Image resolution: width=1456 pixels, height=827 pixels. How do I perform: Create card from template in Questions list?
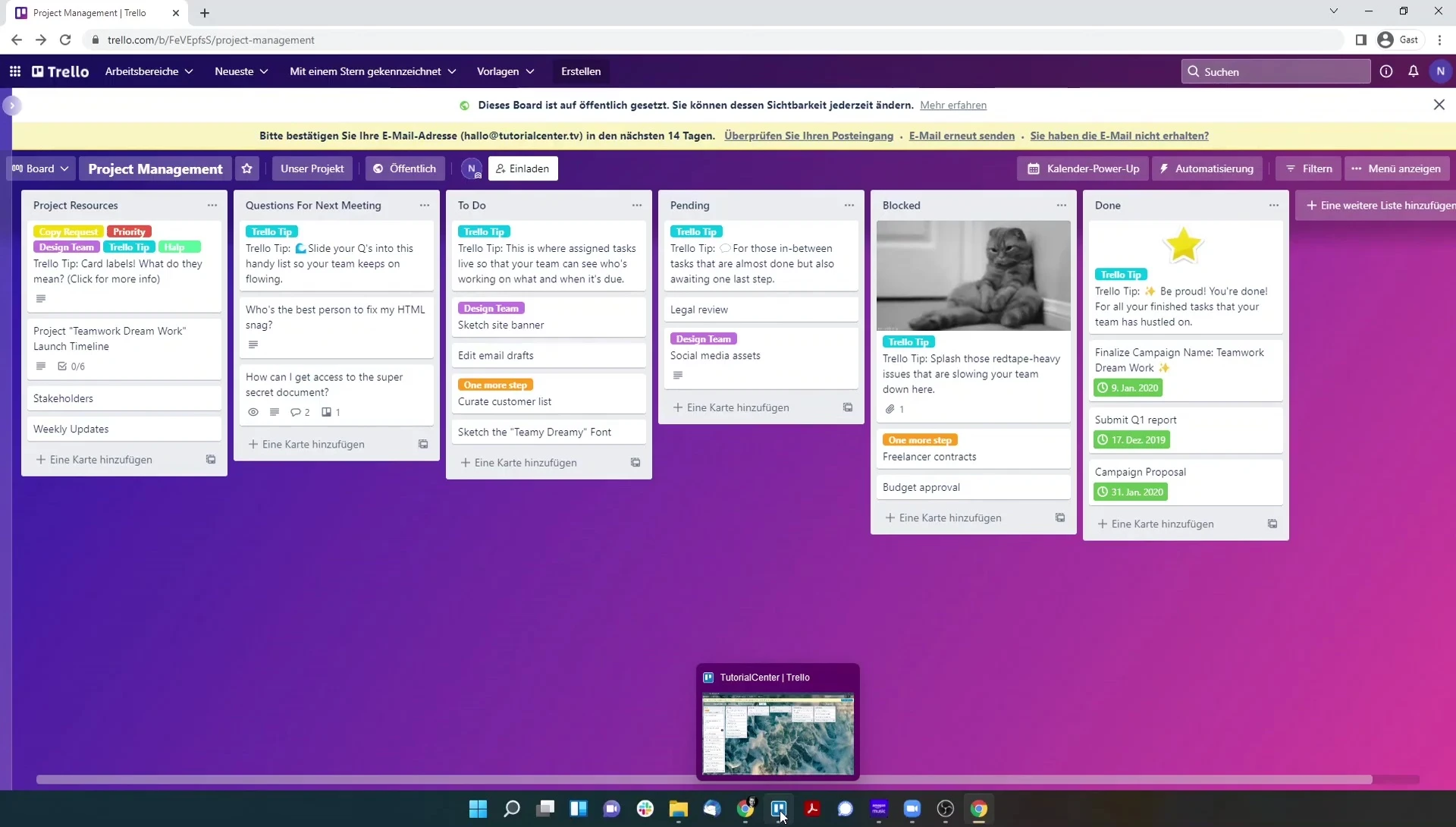(x=423, y=445)
